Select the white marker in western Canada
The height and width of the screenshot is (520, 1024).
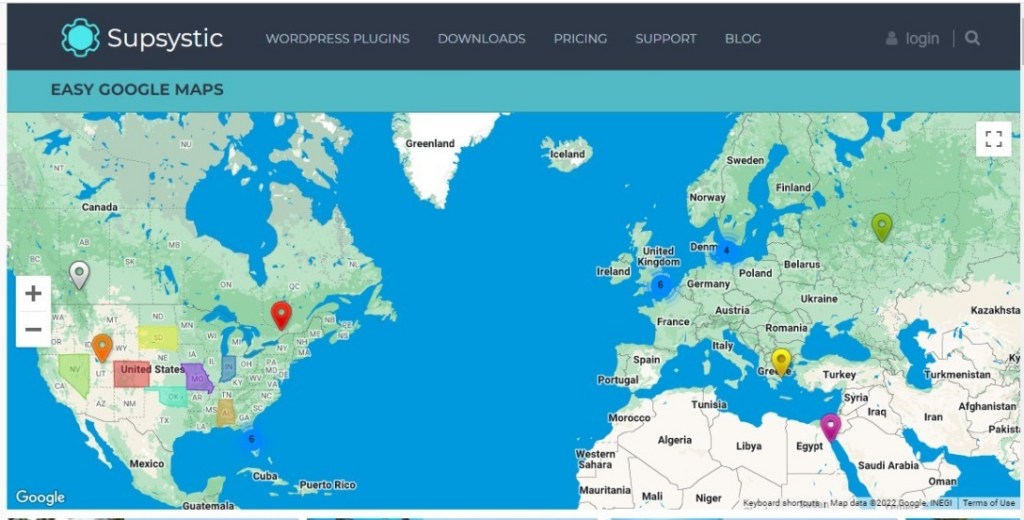pyautogui.click(x=79, y=275)
